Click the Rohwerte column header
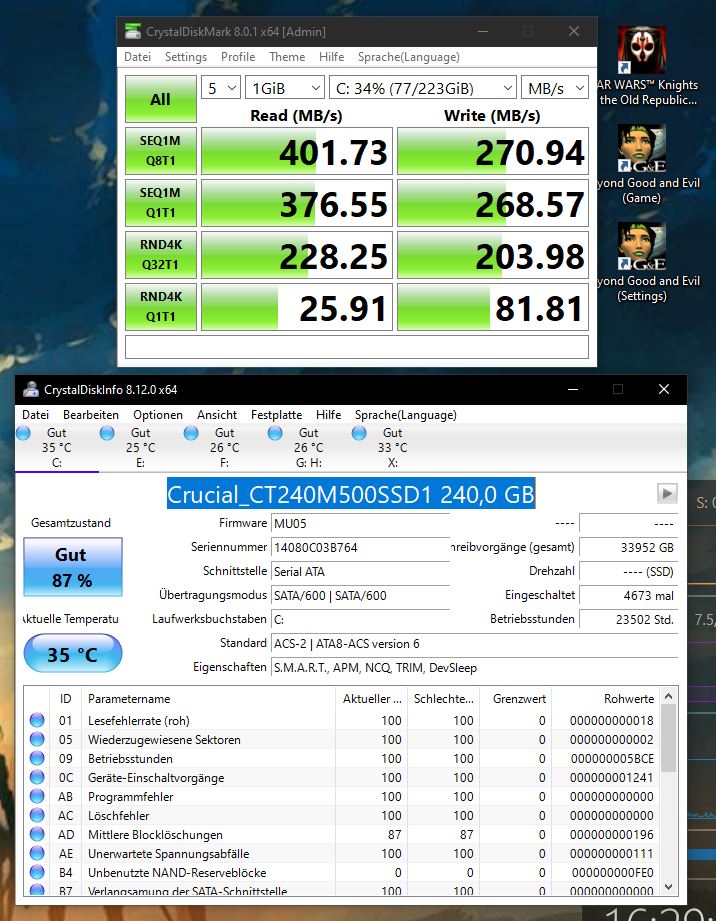Viewport: 716px width, 921px height. [604, 698]
